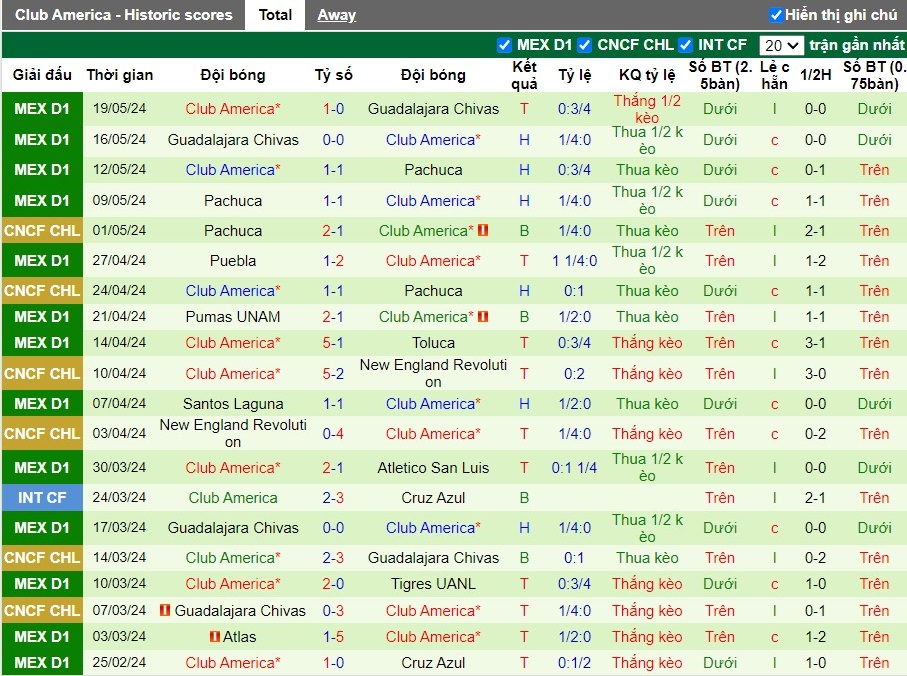Click Club America - Historic scores title

(x=124, y=15)
